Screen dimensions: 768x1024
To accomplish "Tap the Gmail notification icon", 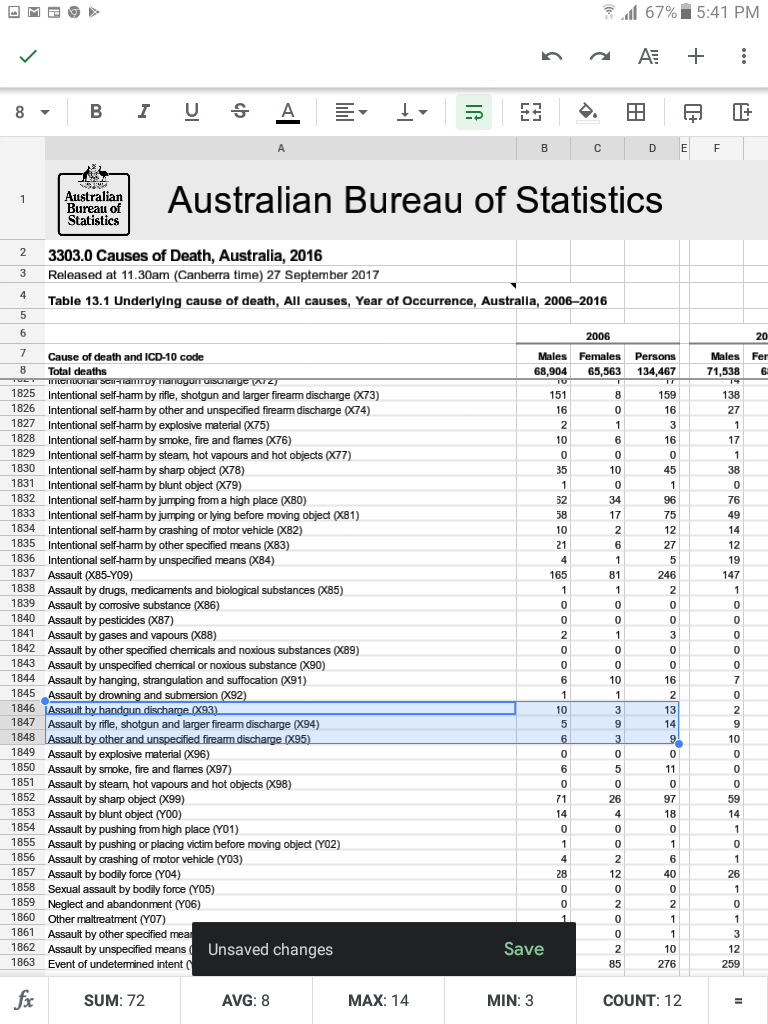I will point(34,12).
